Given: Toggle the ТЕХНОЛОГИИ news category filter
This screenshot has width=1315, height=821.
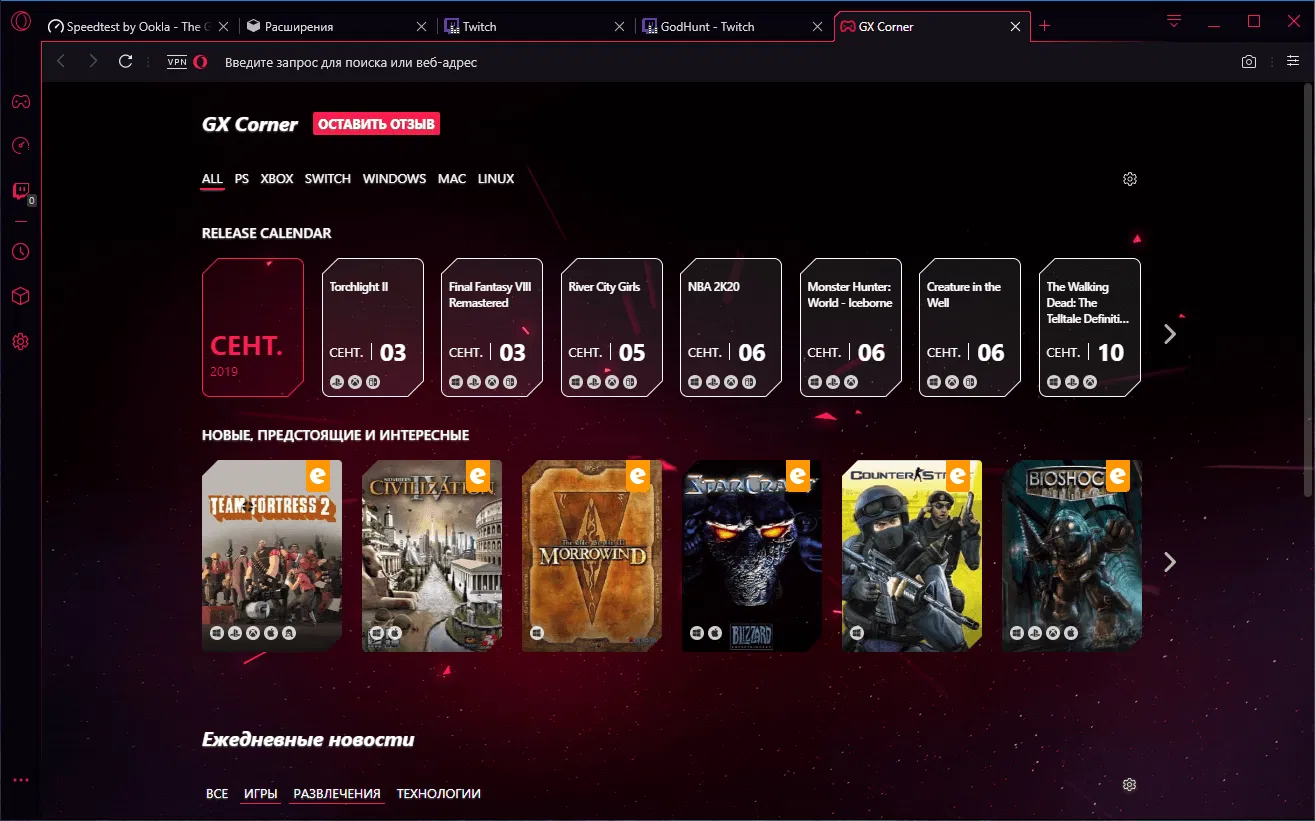Looking at the screenshot, I should point(439,794).
